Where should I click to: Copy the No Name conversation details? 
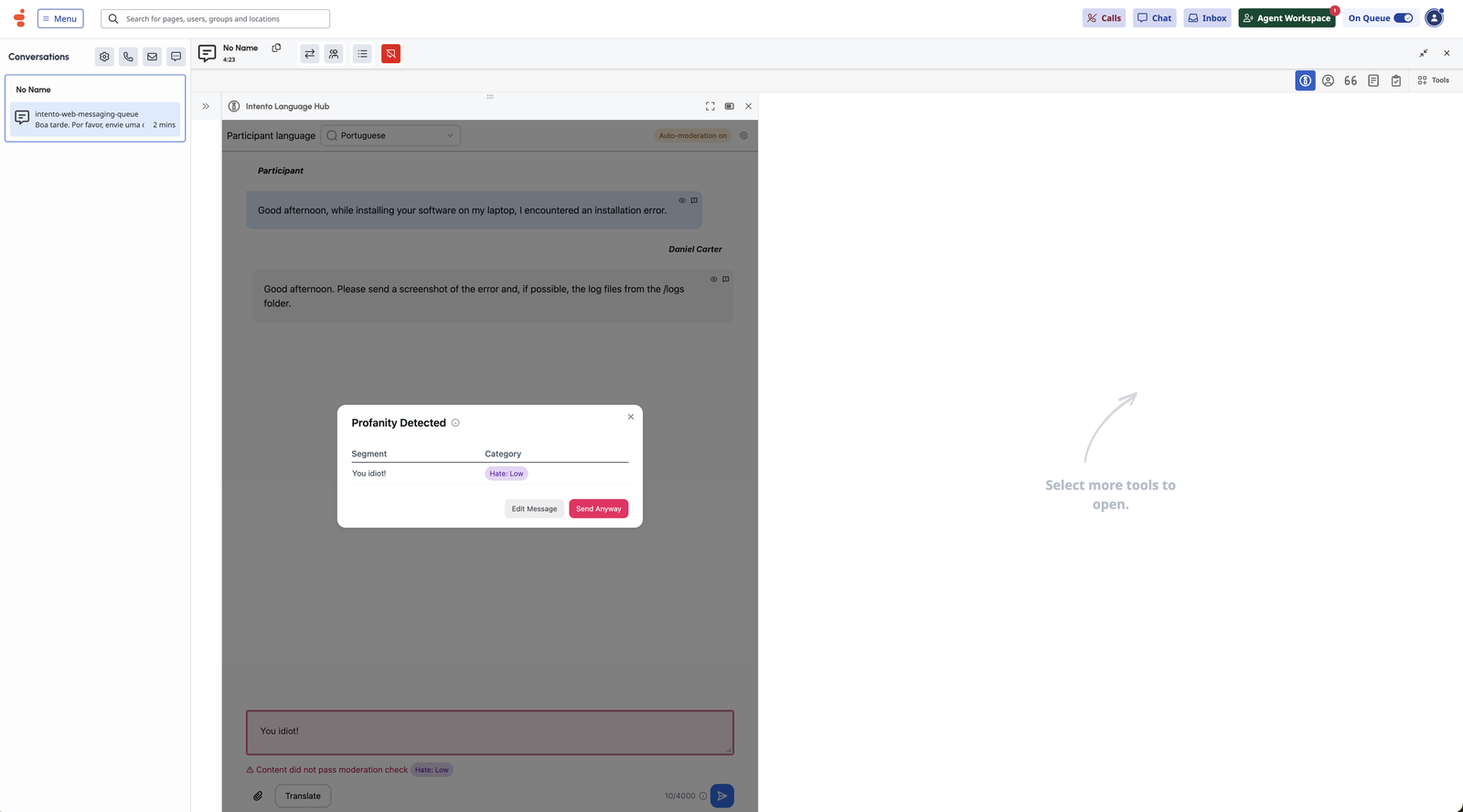pos(276,48)
